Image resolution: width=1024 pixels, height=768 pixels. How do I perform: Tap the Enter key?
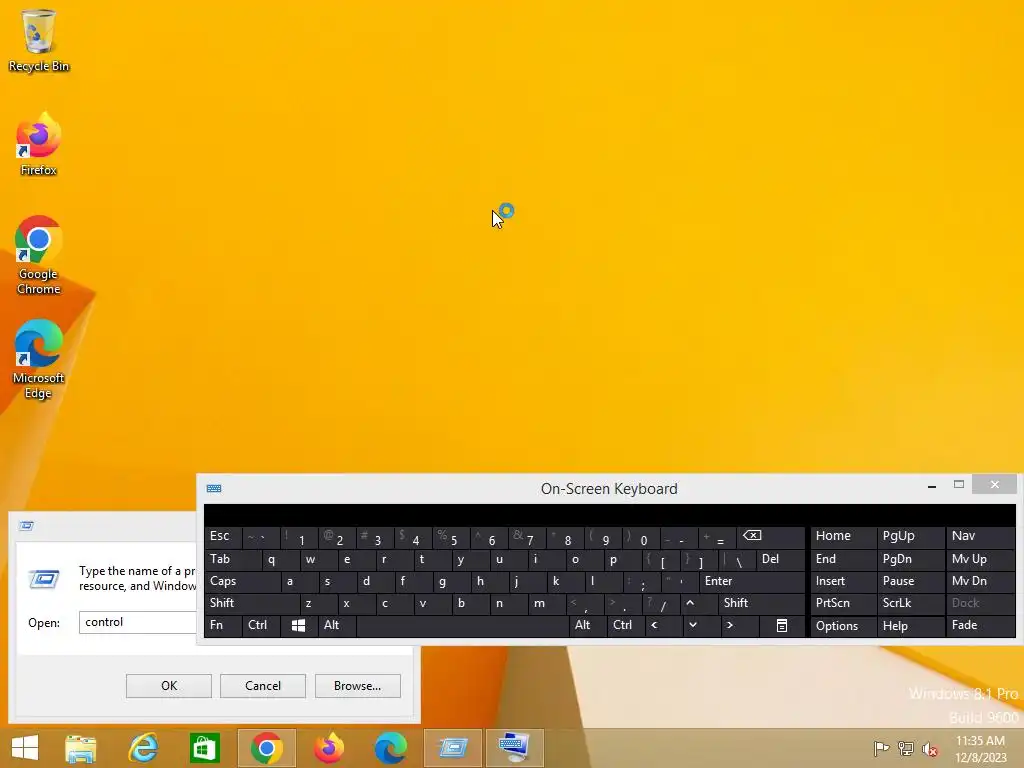tap(752, 581)
